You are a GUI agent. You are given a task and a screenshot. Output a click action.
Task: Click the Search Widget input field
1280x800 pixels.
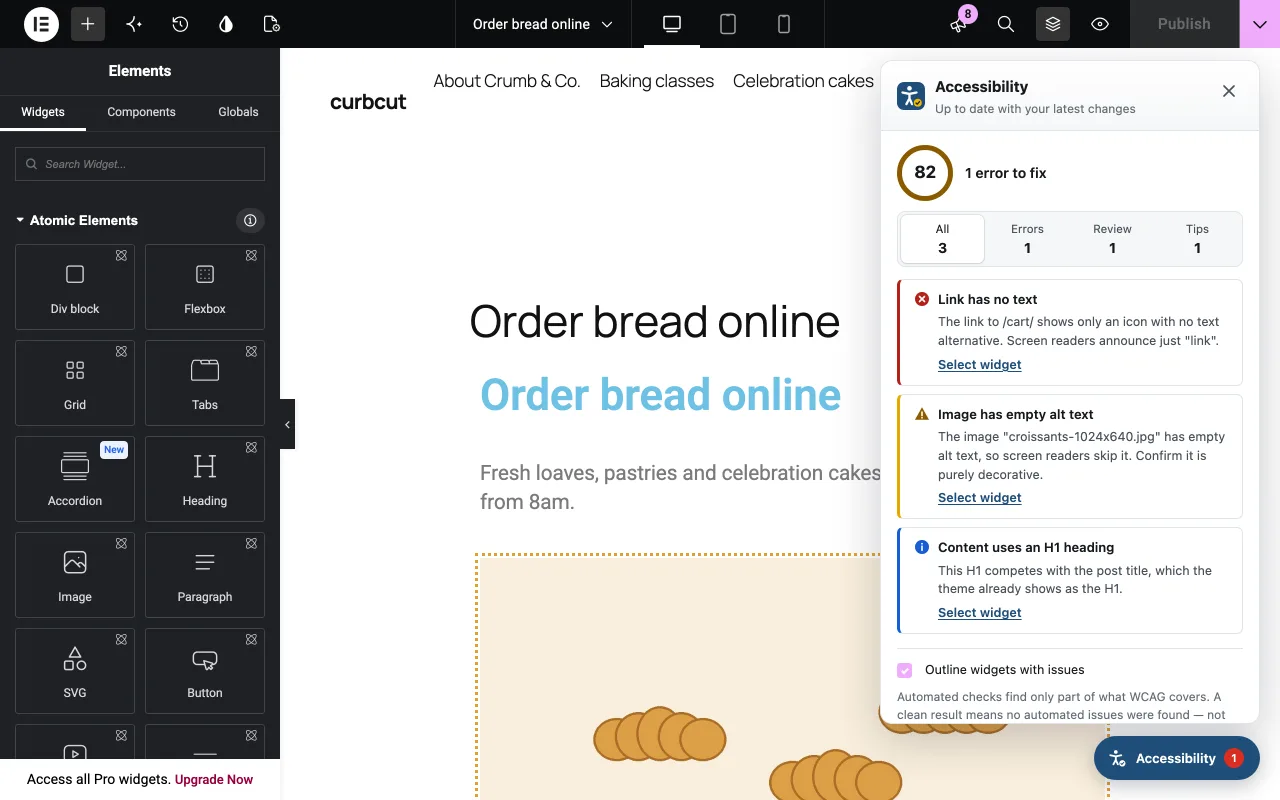point(140,164)
